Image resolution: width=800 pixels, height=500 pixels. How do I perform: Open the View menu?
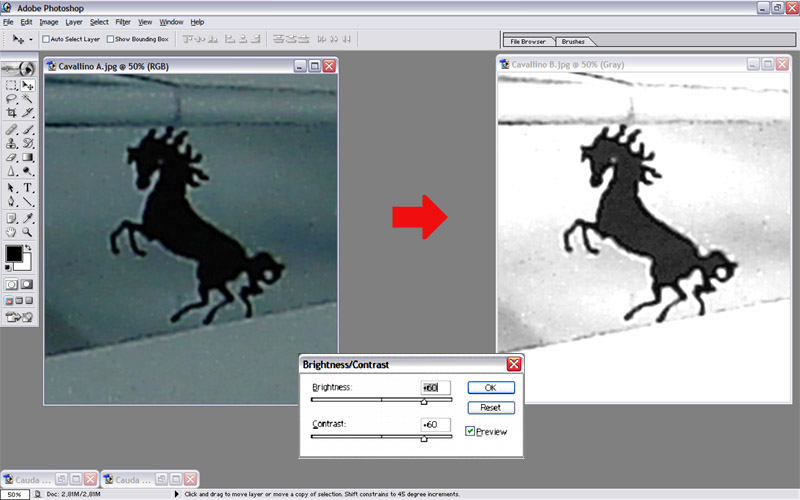(145, 22)
